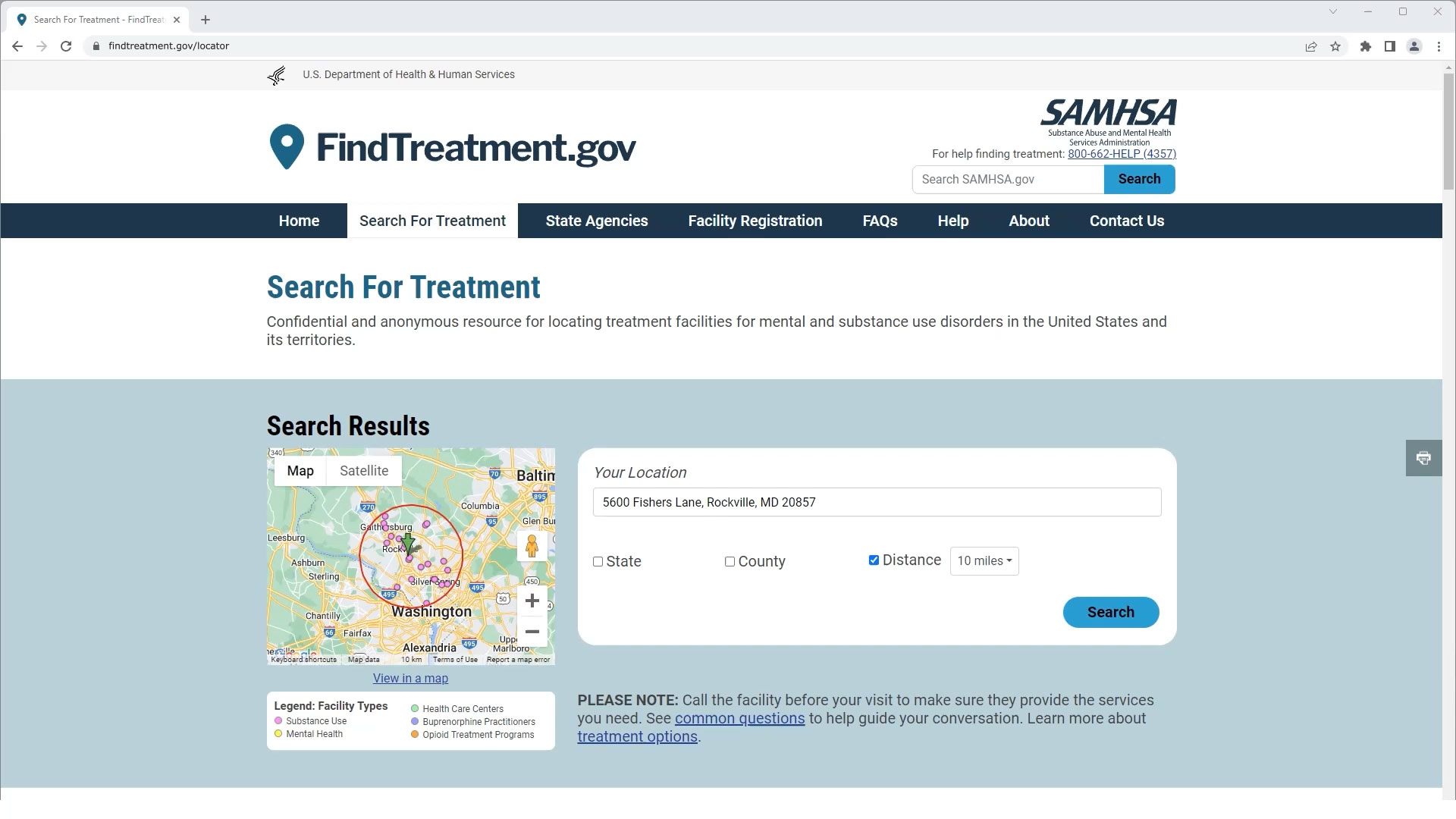Switch map to Satellite view
Image resolution: width=1456 pixels, height=819 pixels.
point(364,471)
